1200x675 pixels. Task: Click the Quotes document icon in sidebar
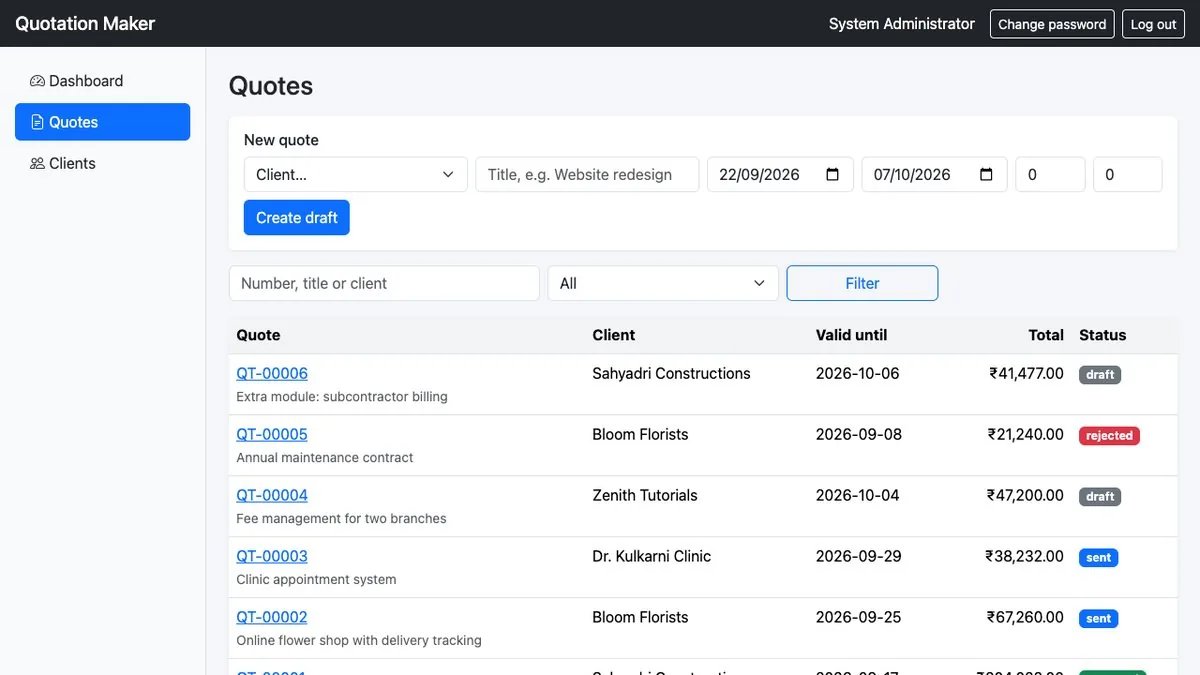37,122
